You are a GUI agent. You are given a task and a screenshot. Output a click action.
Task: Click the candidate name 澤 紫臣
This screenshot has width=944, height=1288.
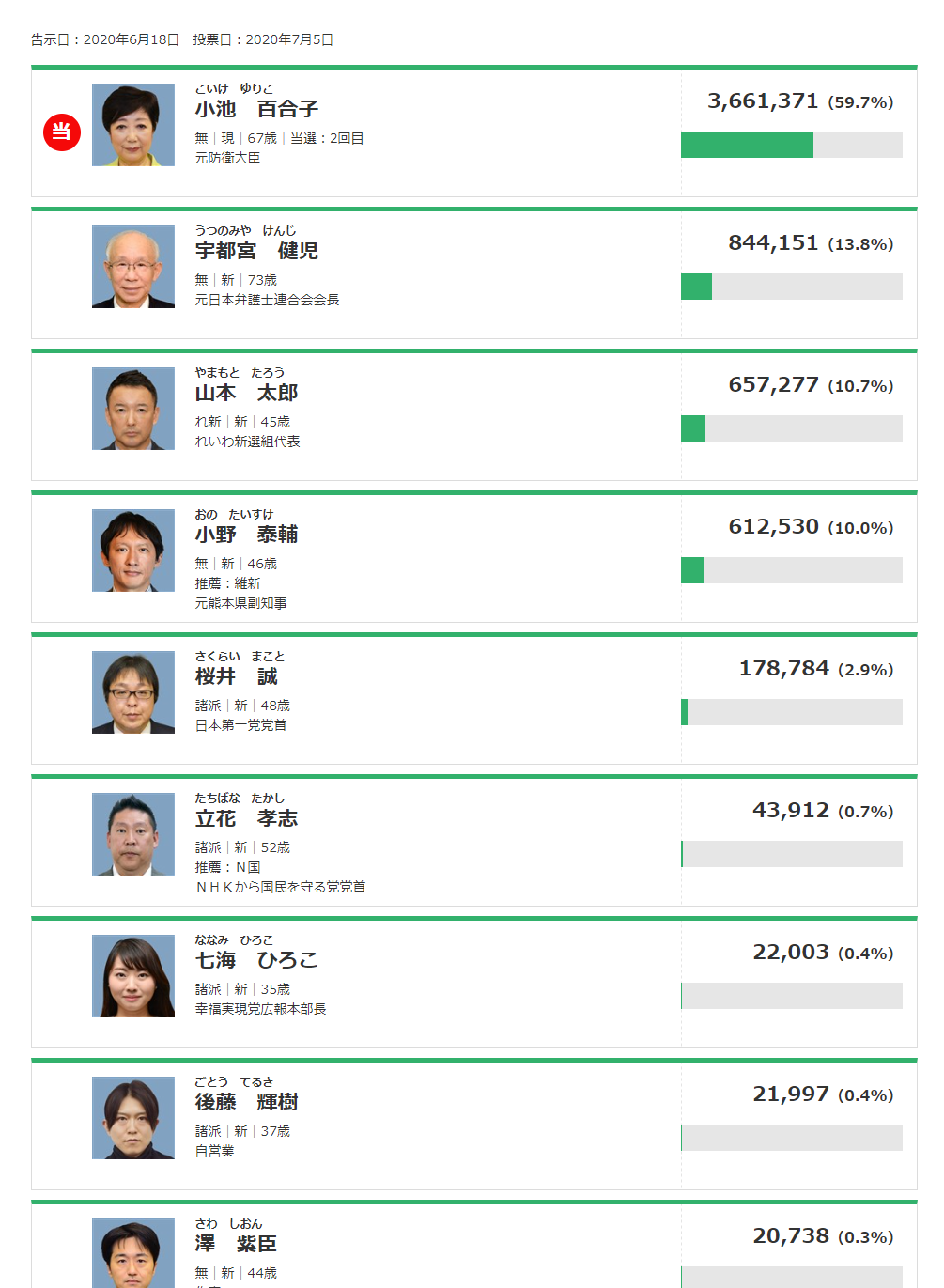tap(236, 1244)
